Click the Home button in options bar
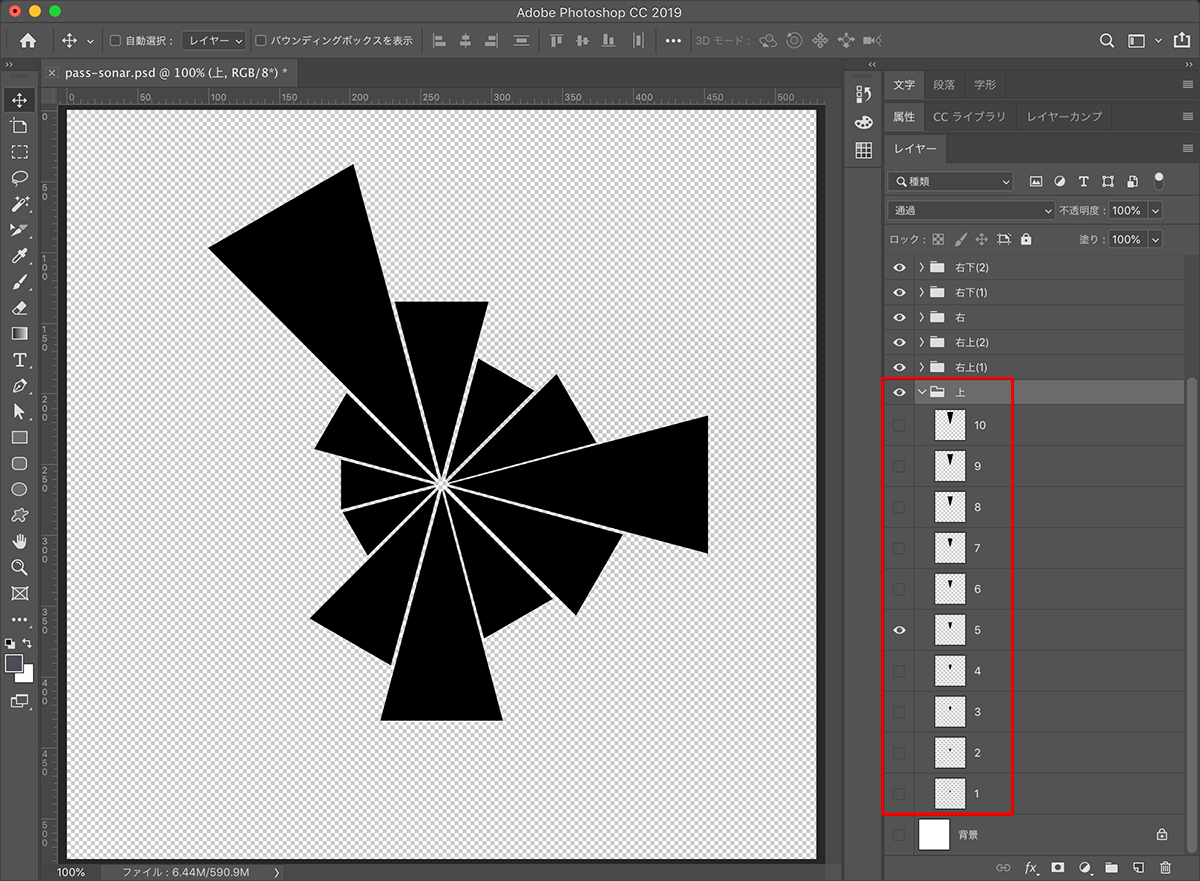 pyautogui.click(x=28, y=41)
